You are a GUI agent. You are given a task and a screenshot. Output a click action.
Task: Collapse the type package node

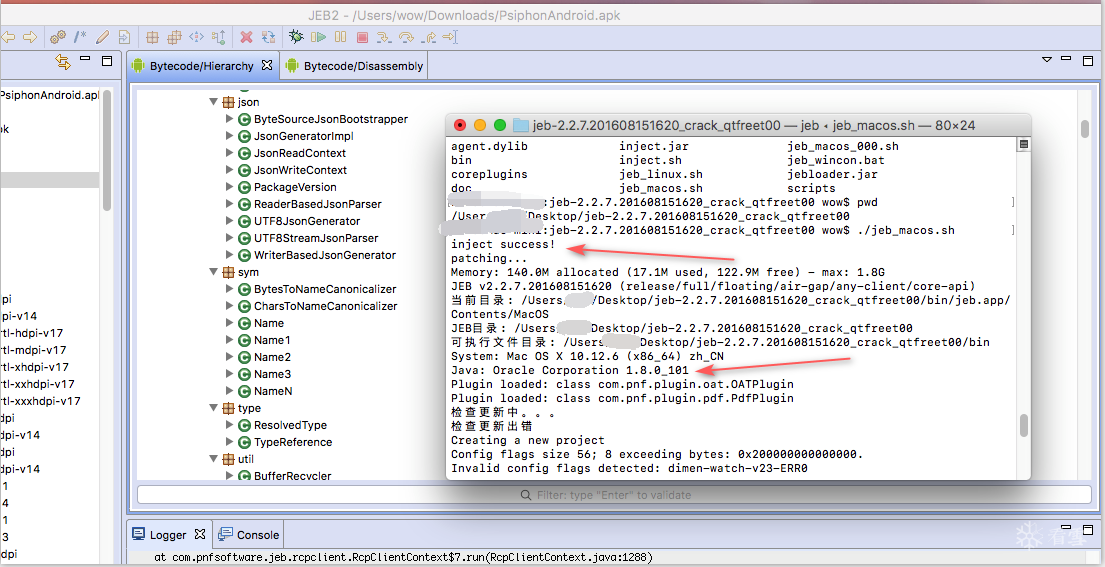pos(214,408)
